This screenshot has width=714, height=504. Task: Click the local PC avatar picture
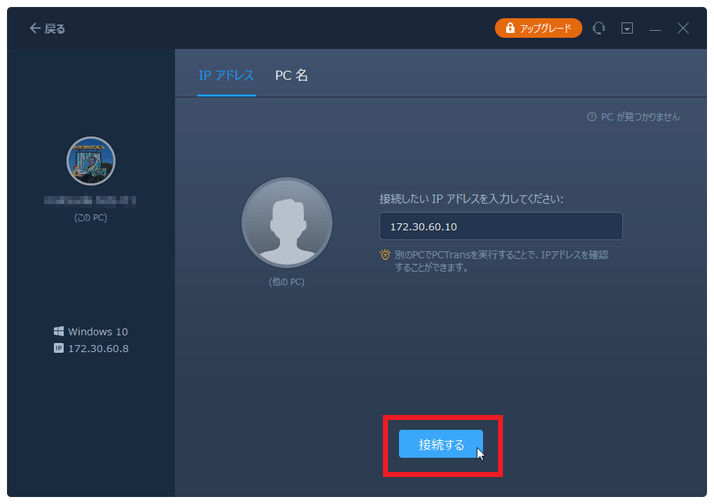pos(91,161)
